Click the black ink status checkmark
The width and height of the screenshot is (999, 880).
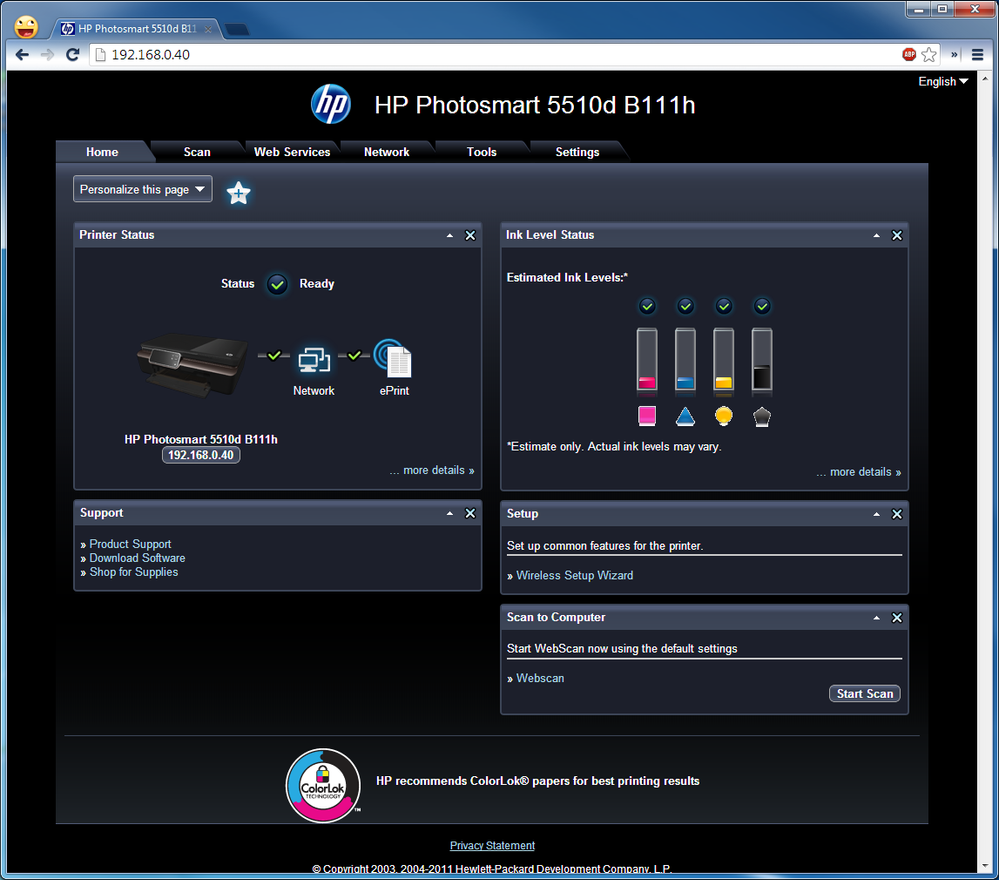point(762,307)
